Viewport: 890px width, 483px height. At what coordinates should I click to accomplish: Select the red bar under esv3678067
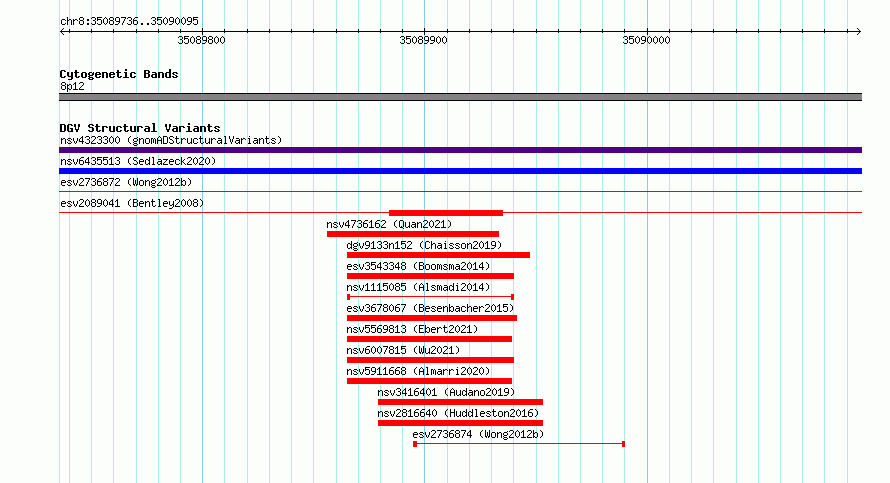pos(432,318)
